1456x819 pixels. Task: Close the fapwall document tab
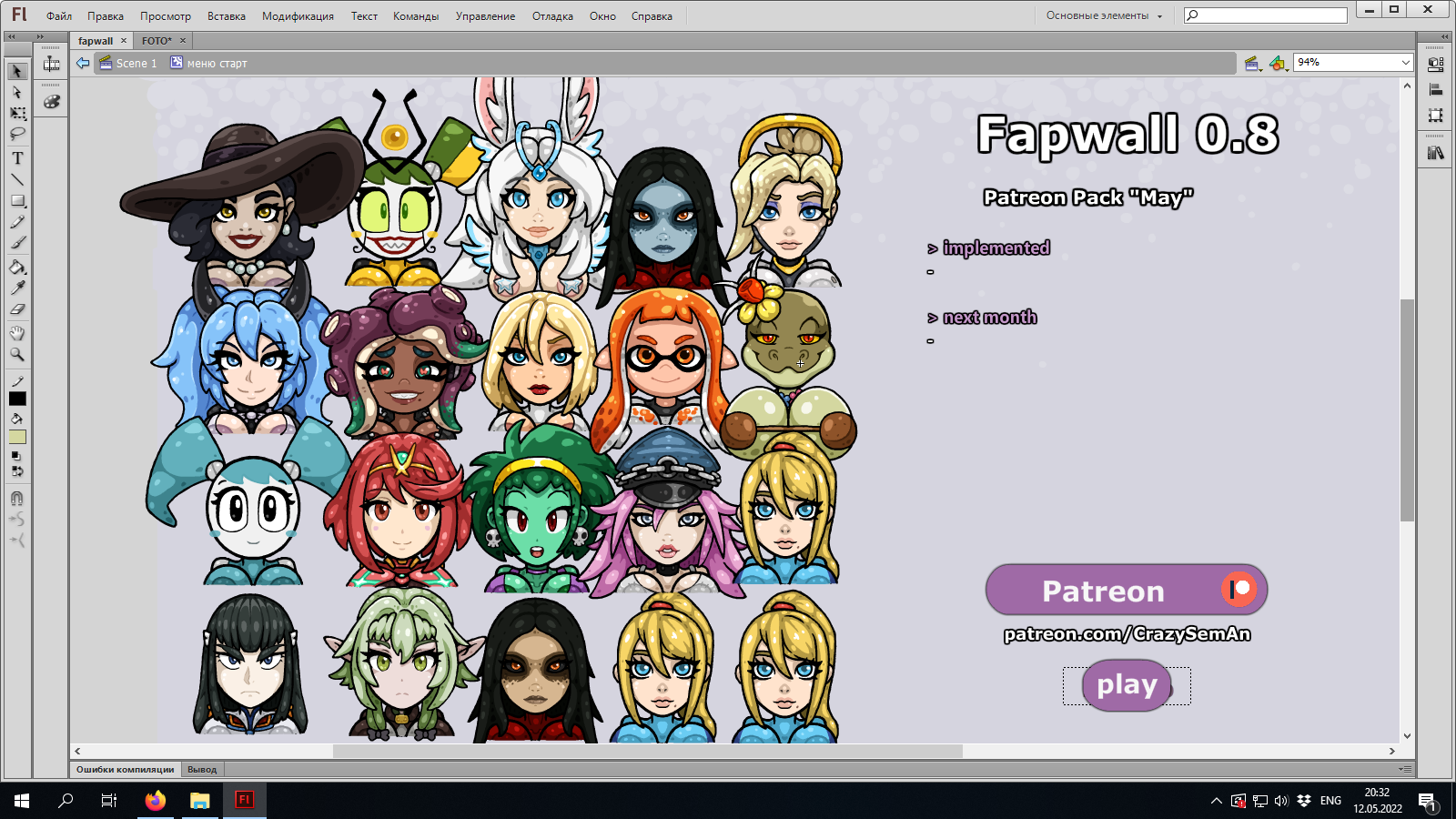pyautogui.click(x=124, y=41)
